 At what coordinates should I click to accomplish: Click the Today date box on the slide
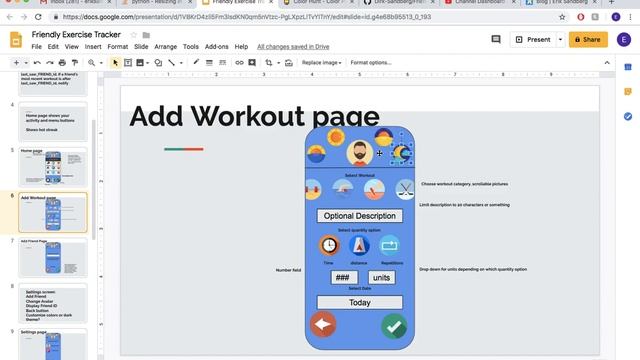tap(360, 302)
